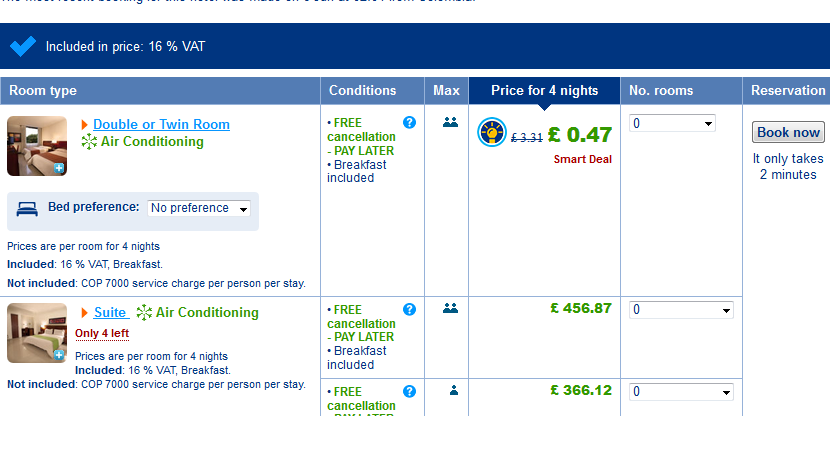Screen dimensions: 830x450
Task: Click the bed icon beside Bed preference
Action: (x=27, y=209)
